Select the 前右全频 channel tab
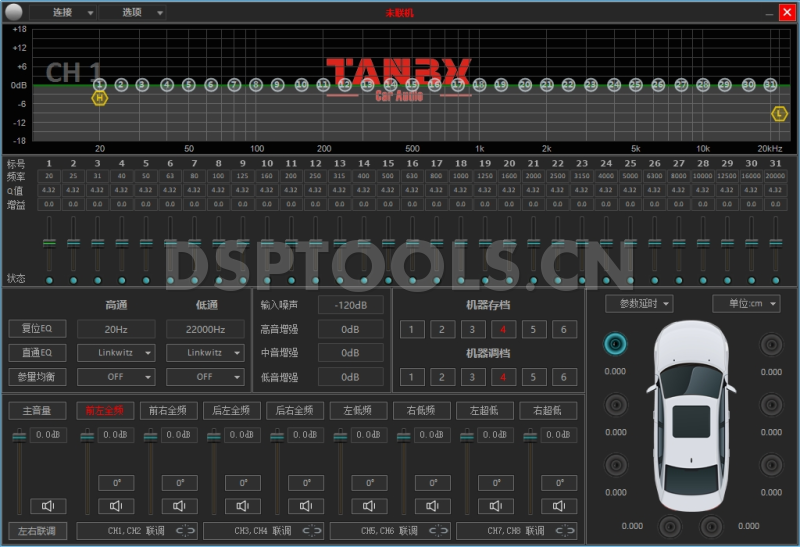 point(168,410)
